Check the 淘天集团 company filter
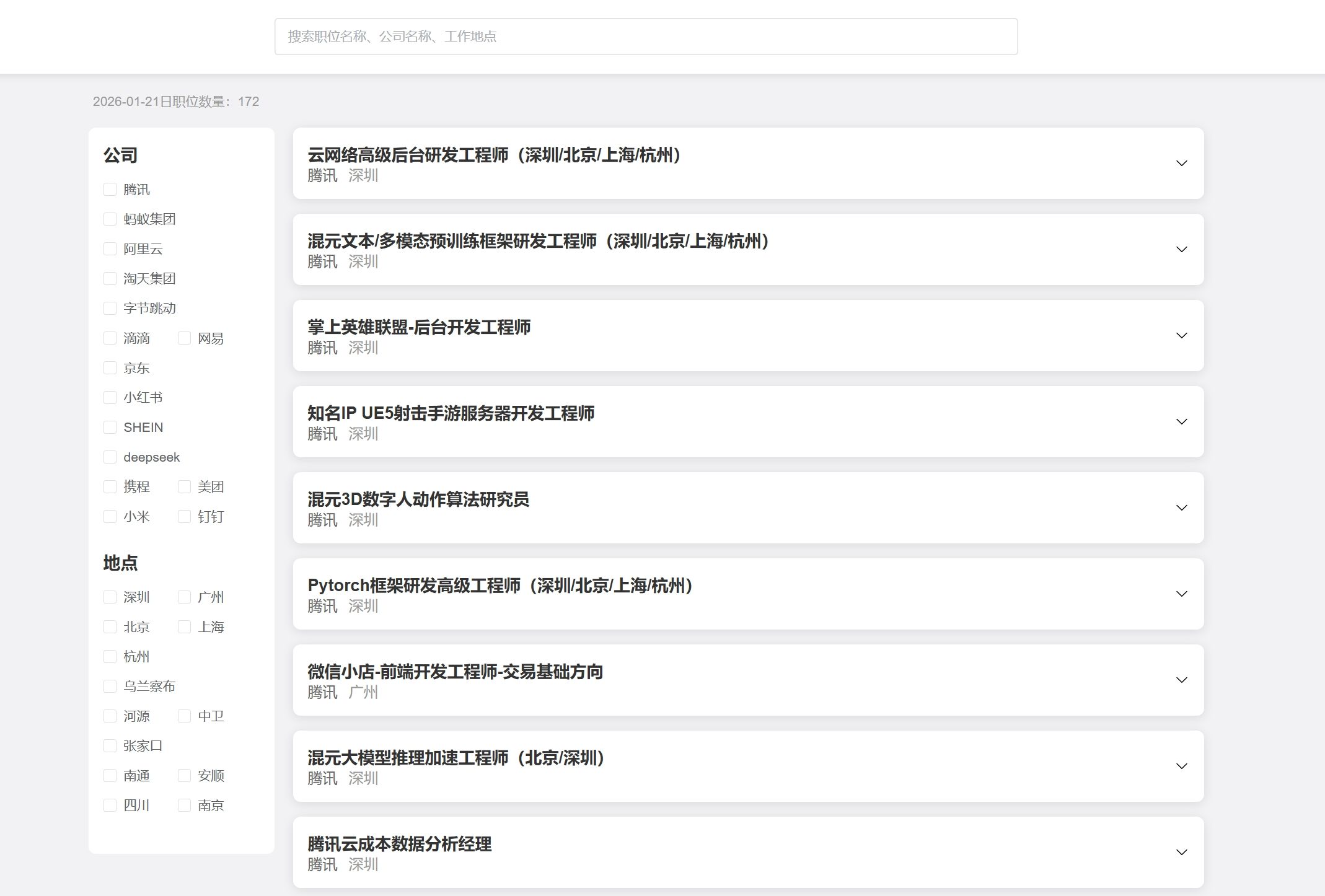Viewport: 1325px width, 896px height. point(110,279)
